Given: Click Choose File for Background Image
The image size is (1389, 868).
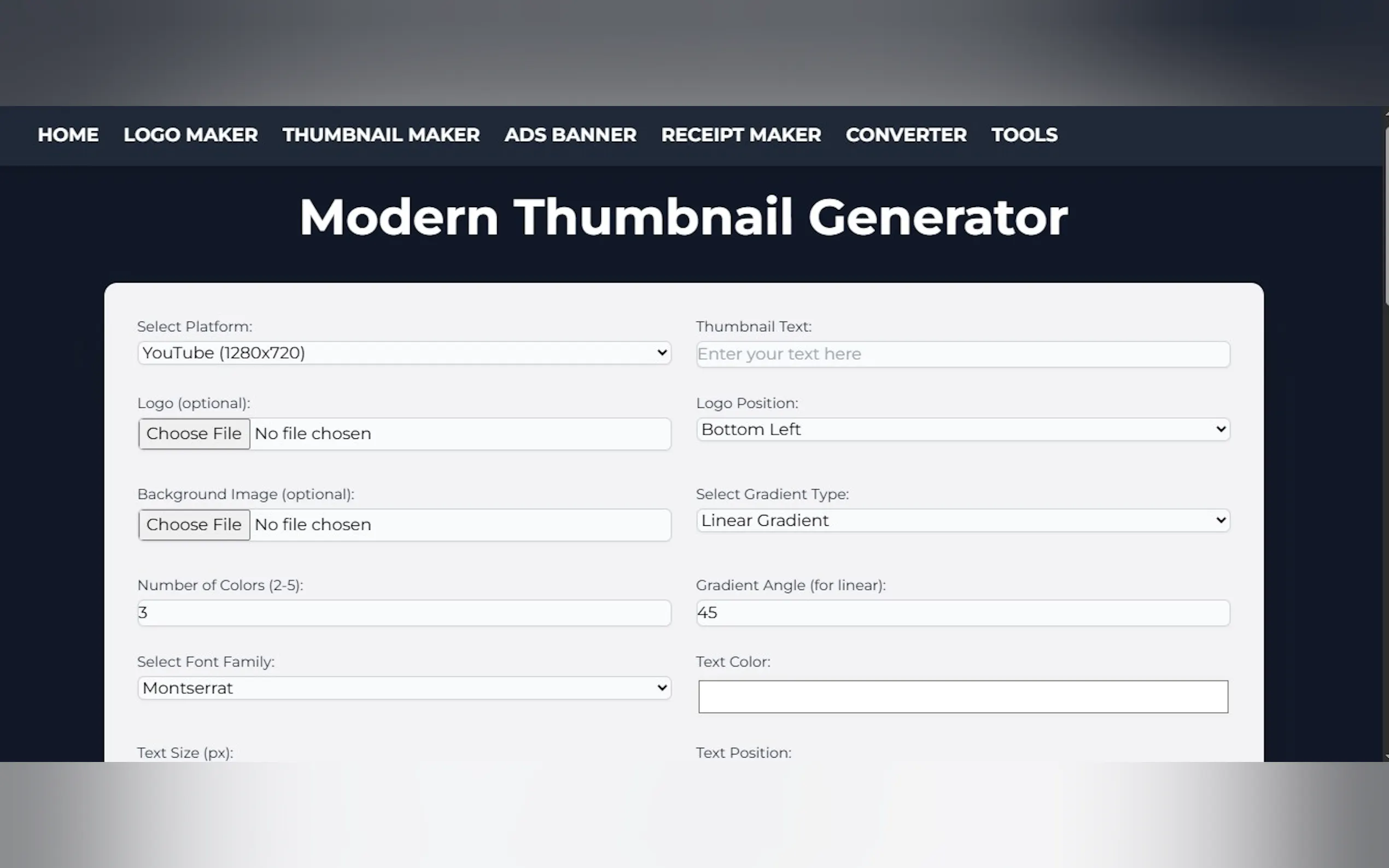Looking at the screenshot, I should (194, 525).
